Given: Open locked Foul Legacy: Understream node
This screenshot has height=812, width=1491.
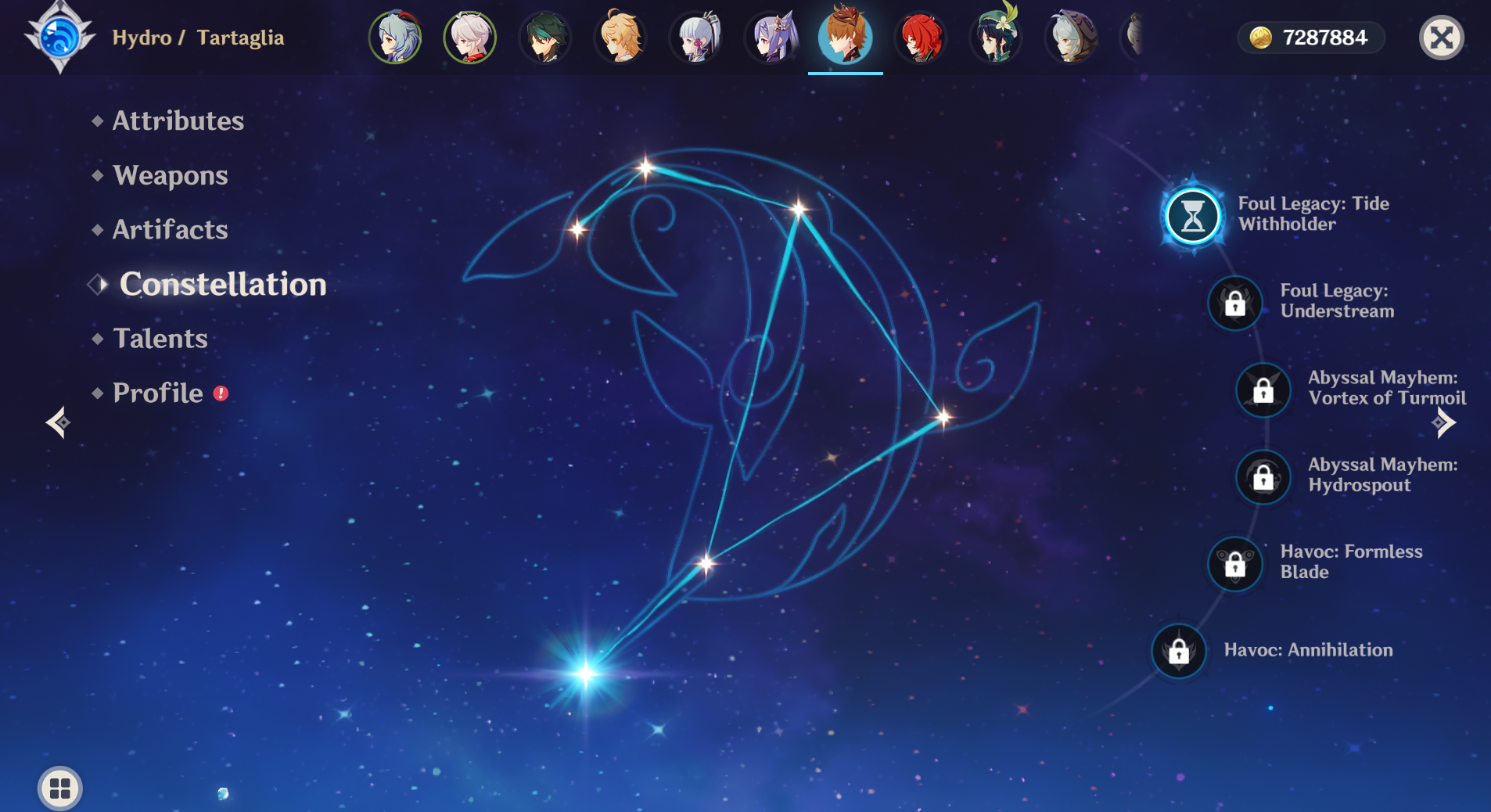Looking at the screenshot, I should [1234, 303].
